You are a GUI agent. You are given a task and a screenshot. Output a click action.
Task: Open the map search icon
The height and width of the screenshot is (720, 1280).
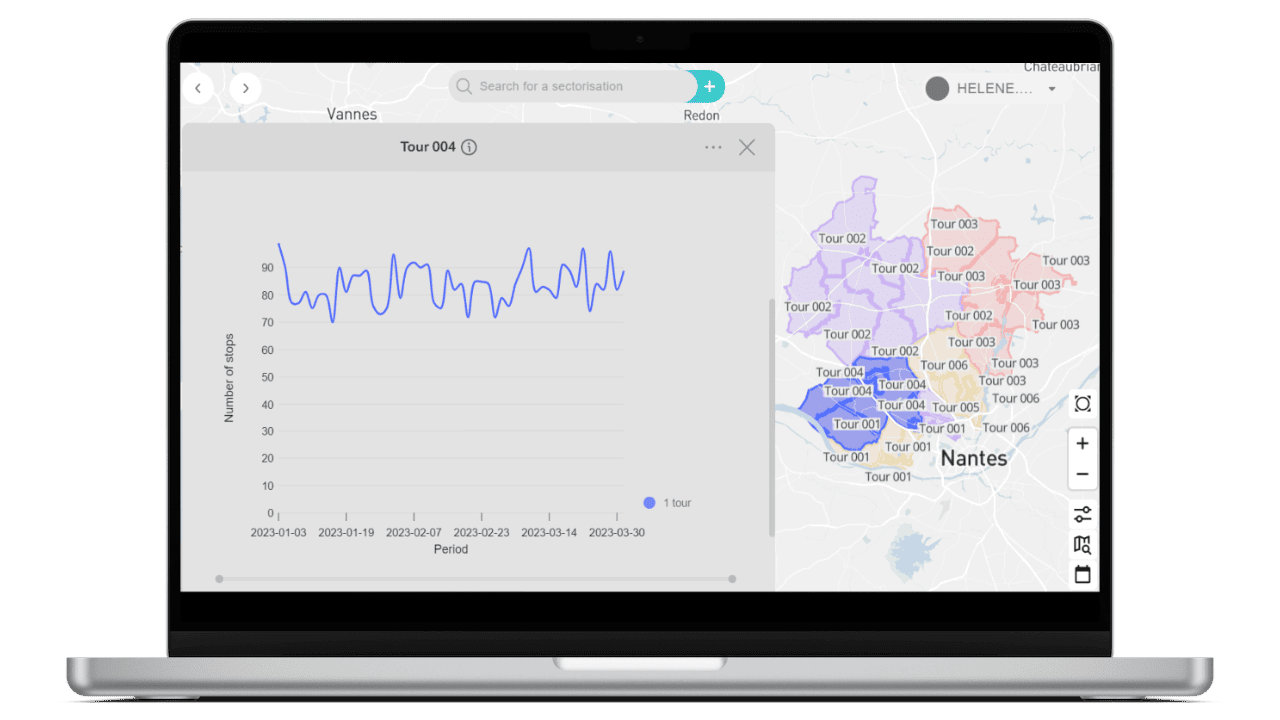click(x=1082, y=545)
